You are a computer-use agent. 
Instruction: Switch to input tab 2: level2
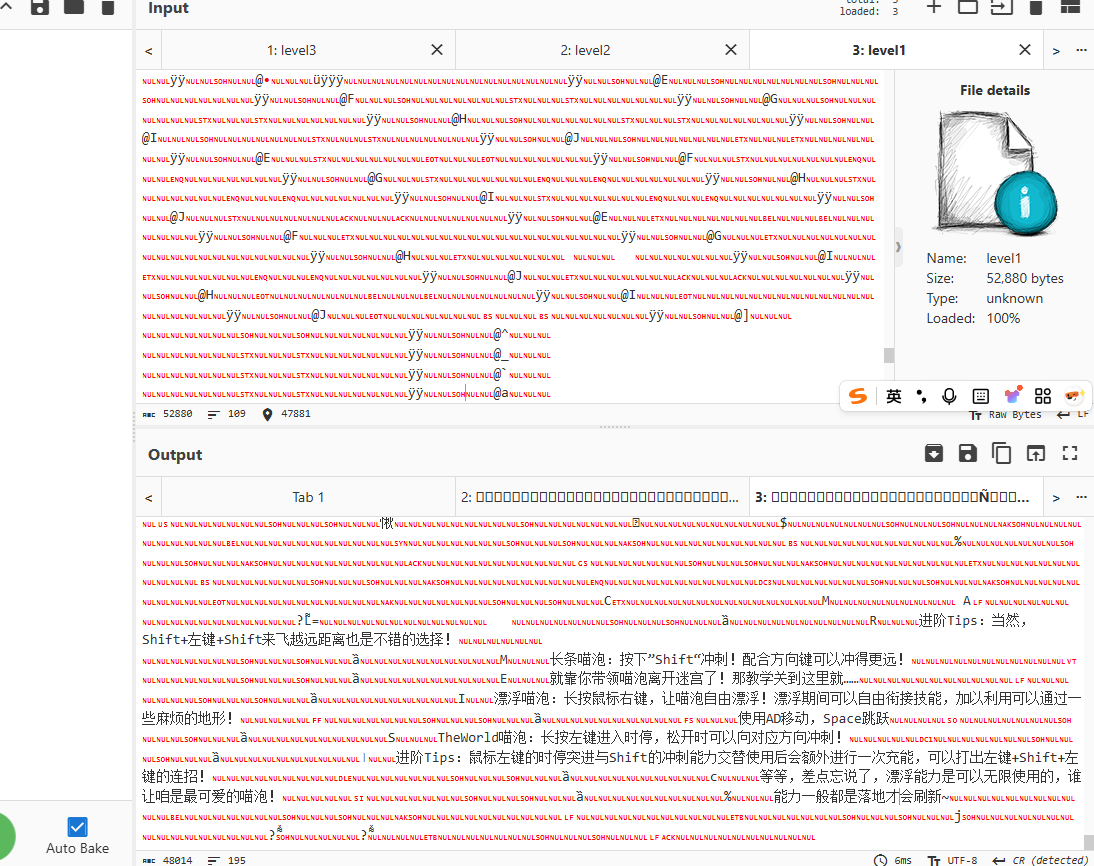[x=585, y=50]
